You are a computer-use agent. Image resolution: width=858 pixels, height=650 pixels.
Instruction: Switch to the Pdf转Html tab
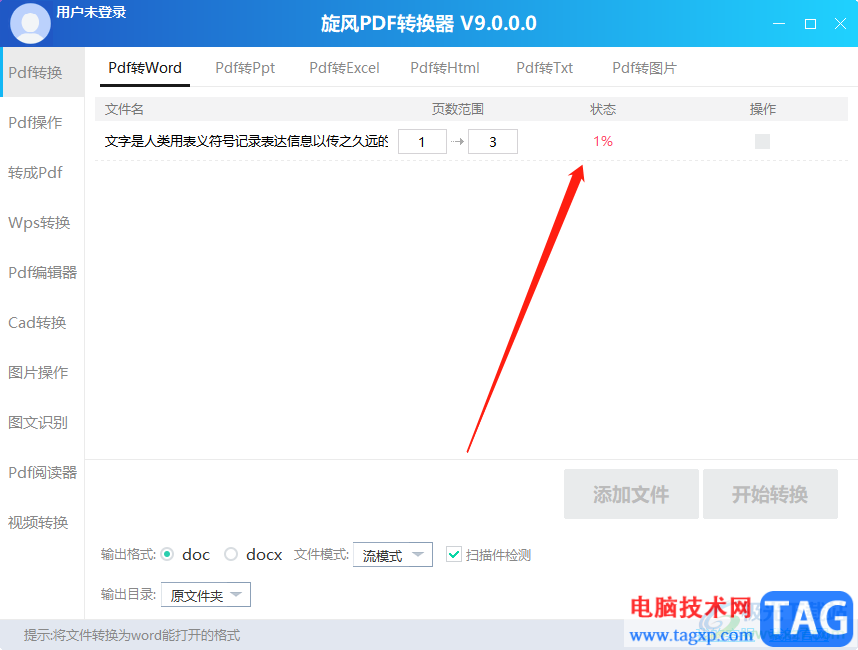pos(445,68)
